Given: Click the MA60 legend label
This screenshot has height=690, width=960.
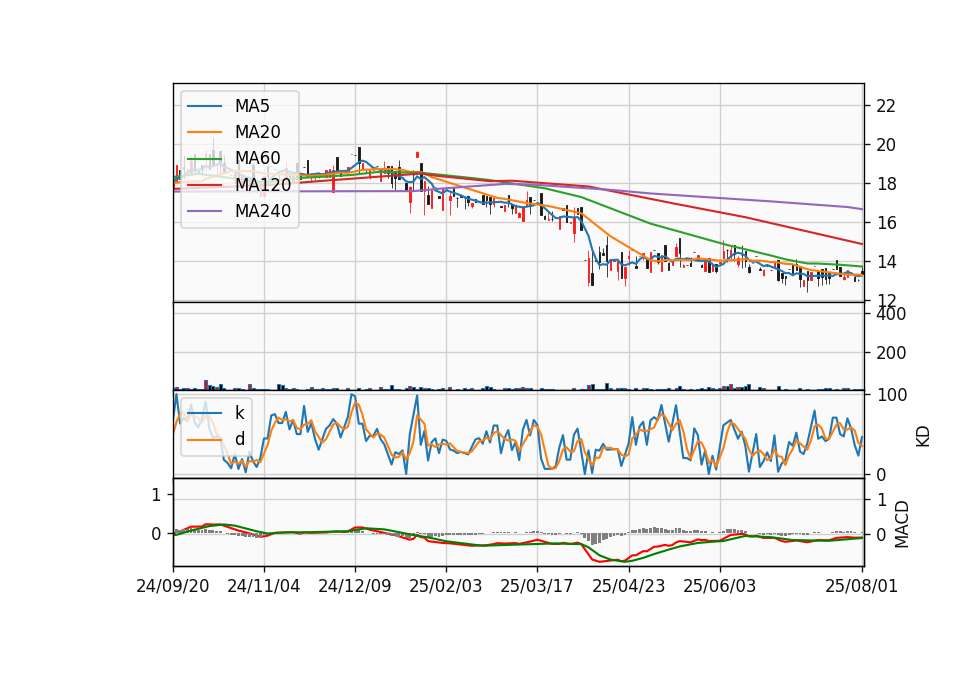Looking at the screenshot, I should [257, 158].
